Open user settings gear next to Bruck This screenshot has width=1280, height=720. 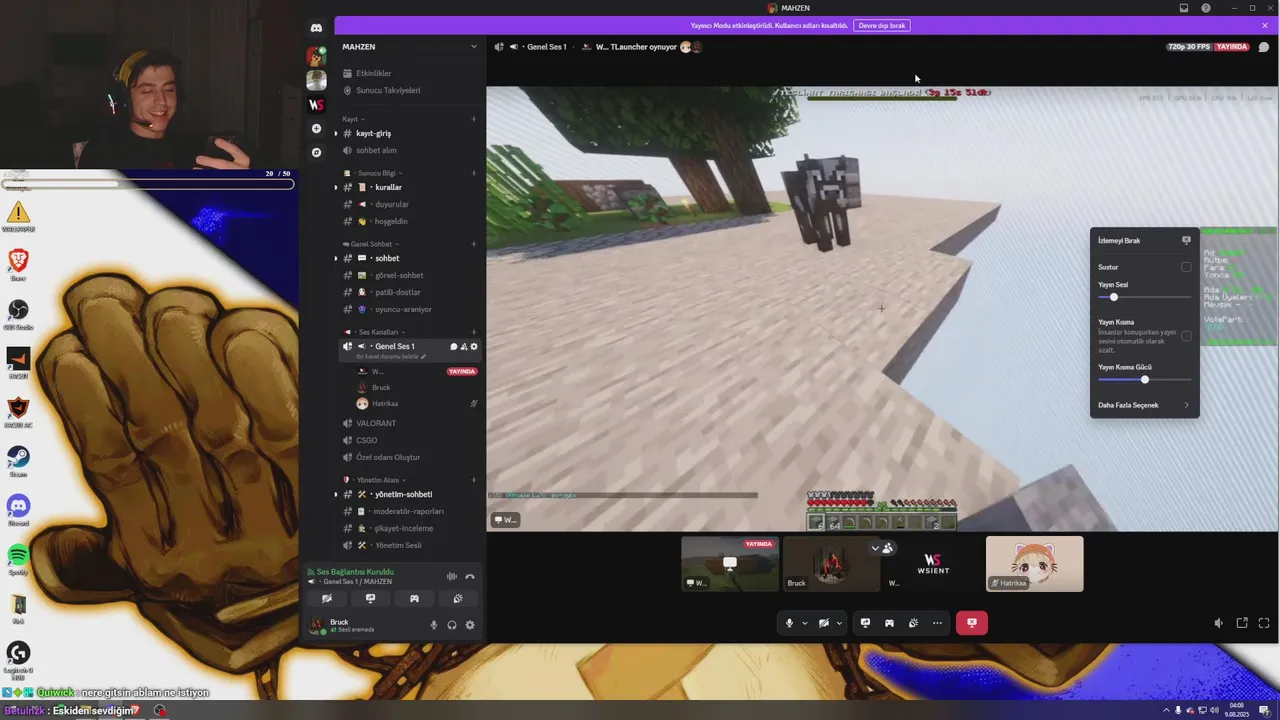[470, 625]
